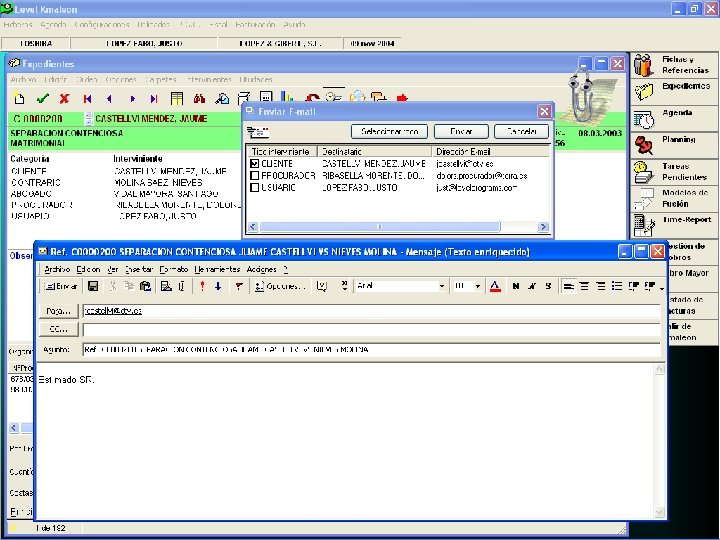Open the Insertar menu in message window
This screenshot has width=720, height=540.
point(139,270)
